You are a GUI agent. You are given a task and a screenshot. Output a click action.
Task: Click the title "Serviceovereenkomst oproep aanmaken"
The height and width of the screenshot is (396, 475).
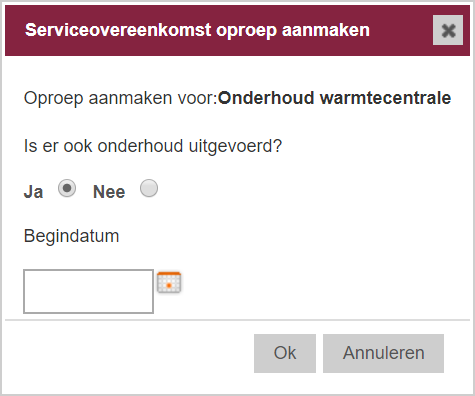[x=197, y=30]
